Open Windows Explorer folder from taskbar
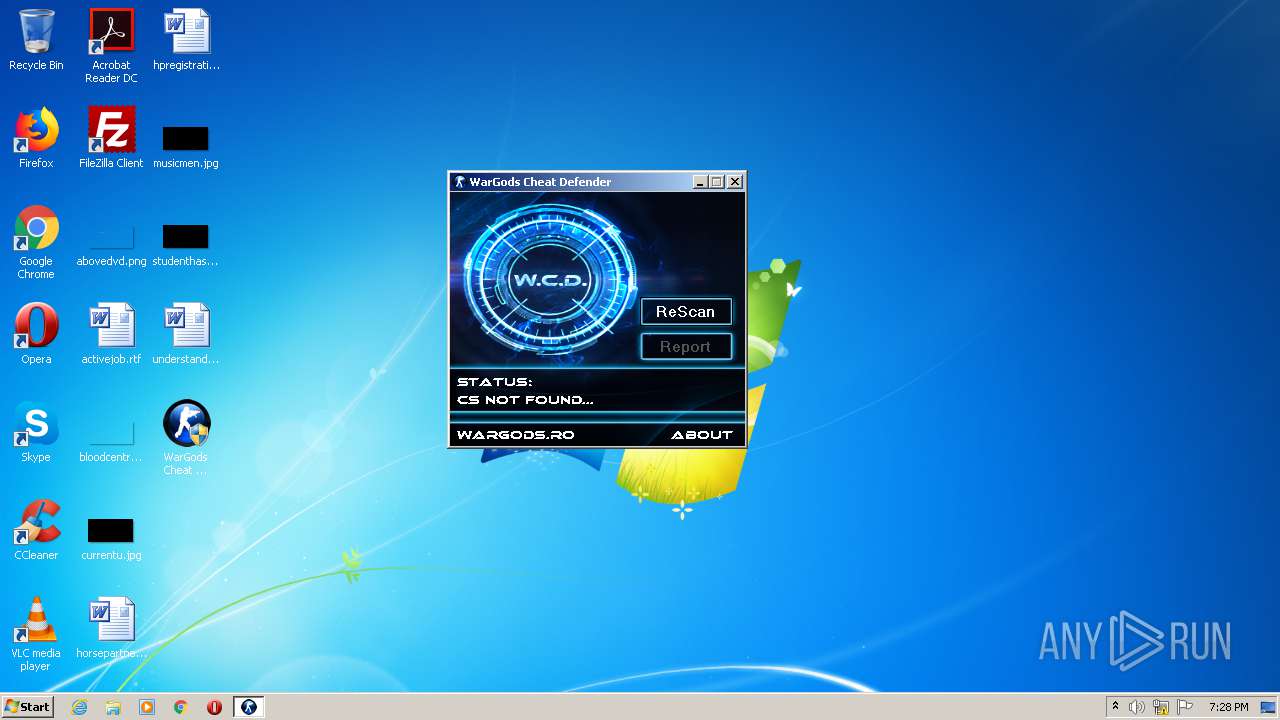The height and width of the screenshot is (720, 1280). (x=113, y=707)
